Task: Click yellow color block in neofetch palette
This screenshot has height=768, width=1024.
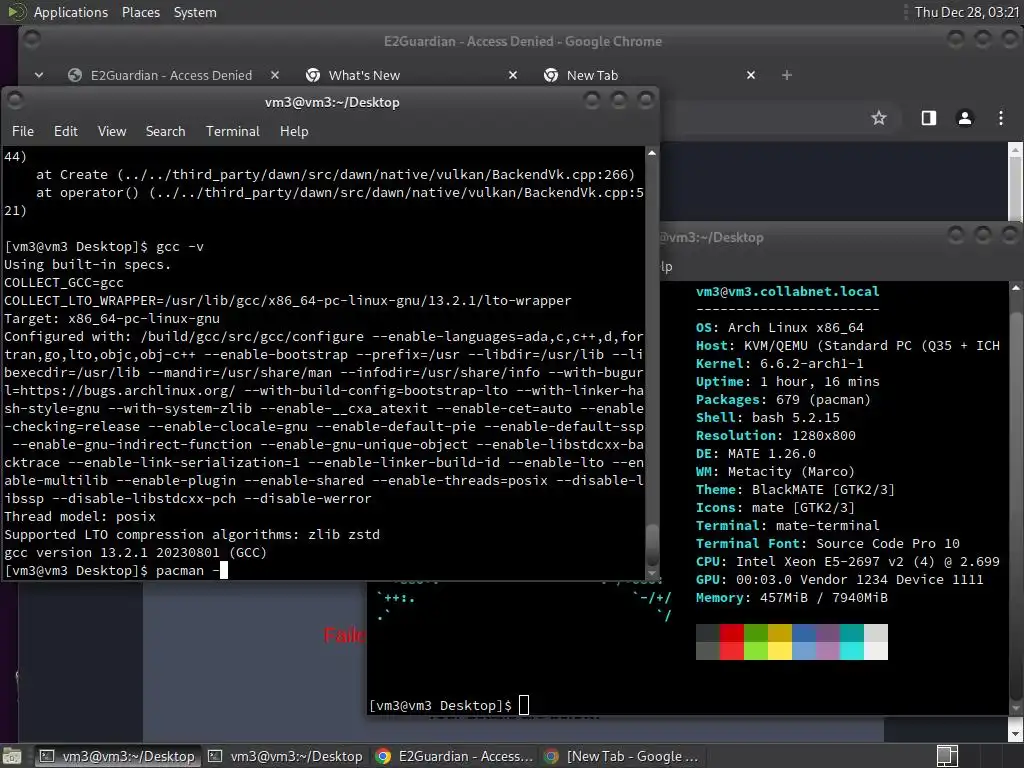Action: pyautogui.click(x=780, y=642)
